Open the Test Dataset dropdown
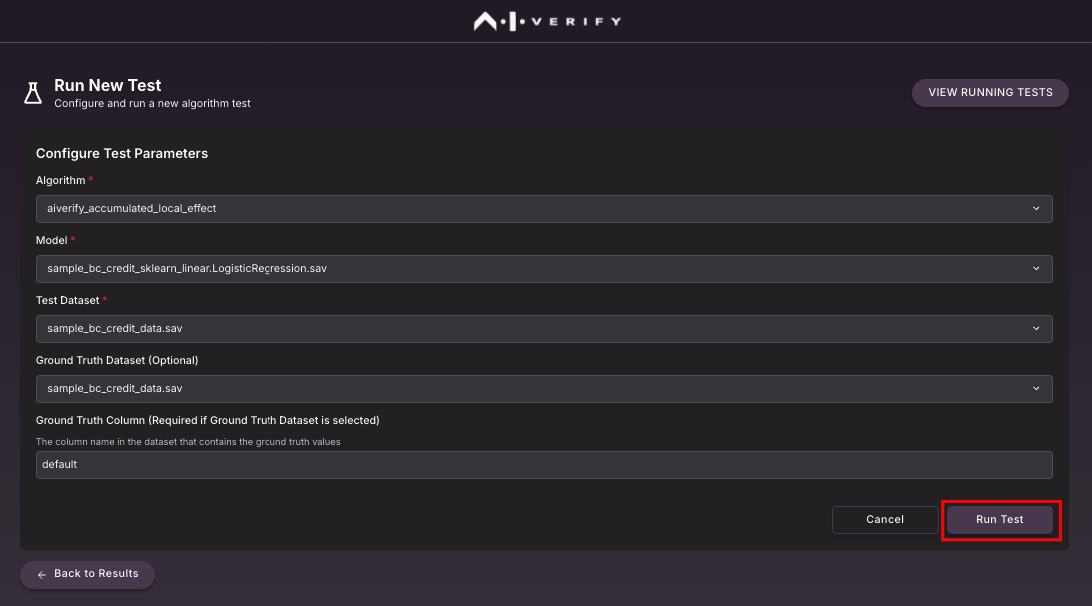 click(x=544, y=329)
